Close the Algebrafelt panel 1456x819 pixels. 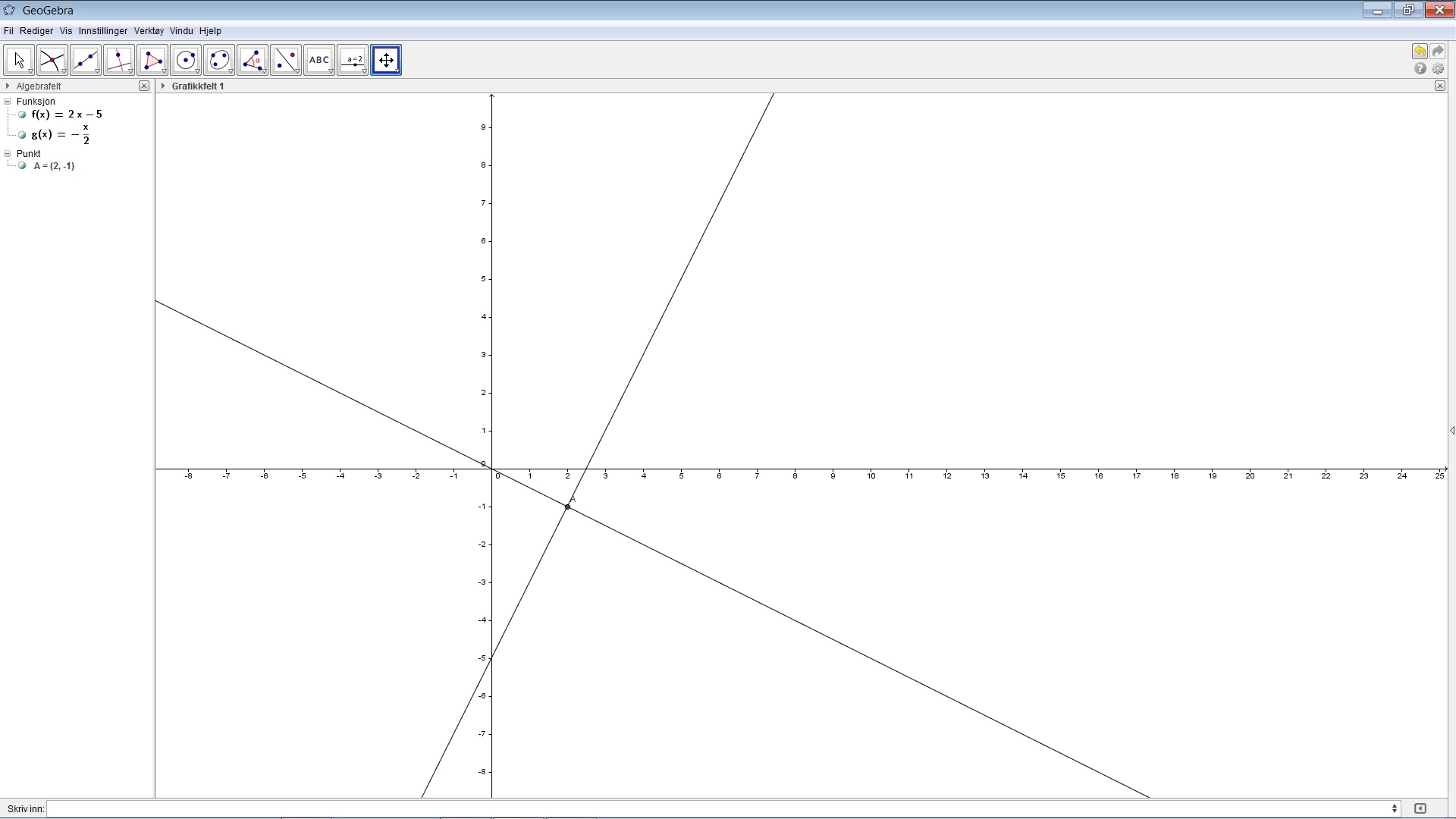click(x=144, y=86)
